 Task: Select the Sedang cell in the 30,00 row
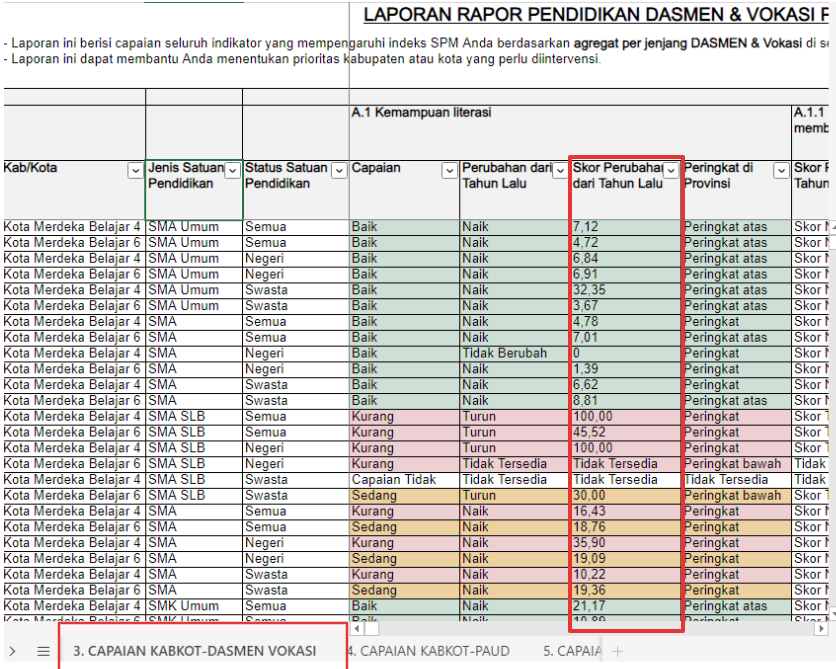(x=405, y=496)
